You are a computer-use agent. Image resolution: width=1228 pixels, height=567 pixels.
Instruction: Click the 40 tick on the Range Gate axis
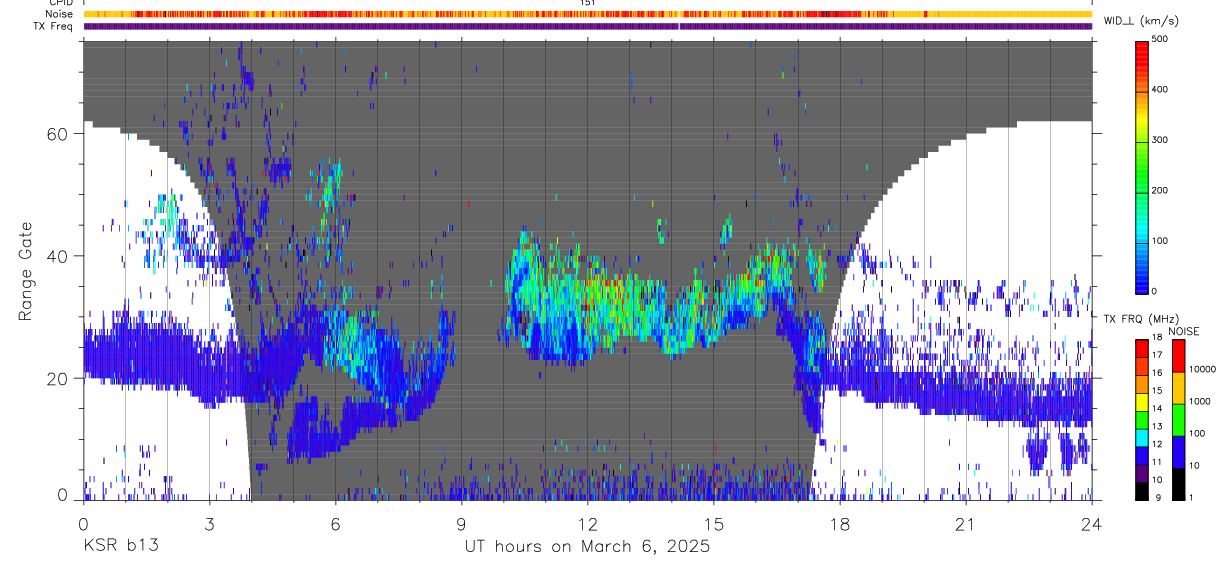pos(59,256)
